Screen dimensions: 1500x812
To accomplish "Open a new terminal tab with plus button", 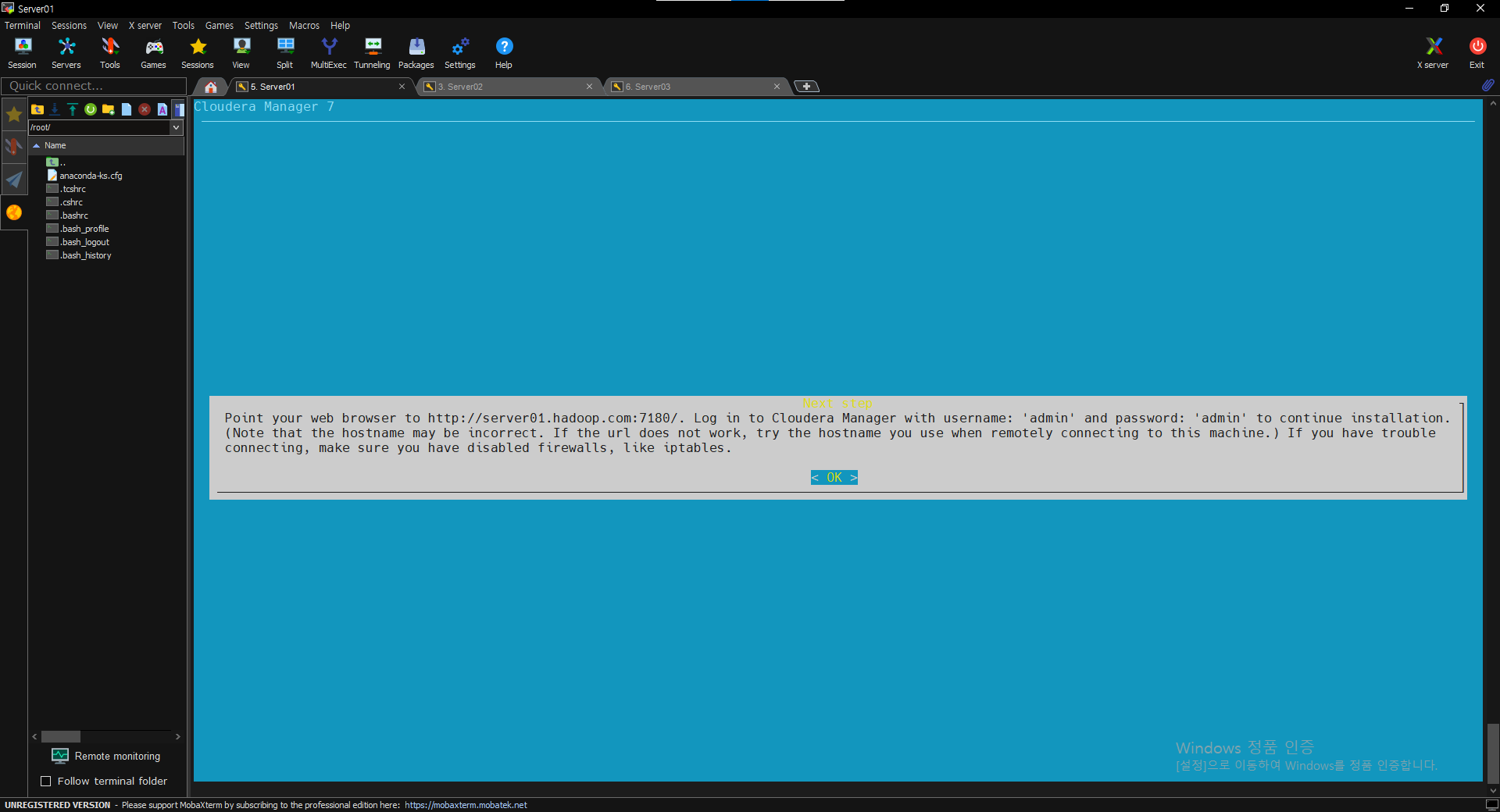I will pos(806,86).
